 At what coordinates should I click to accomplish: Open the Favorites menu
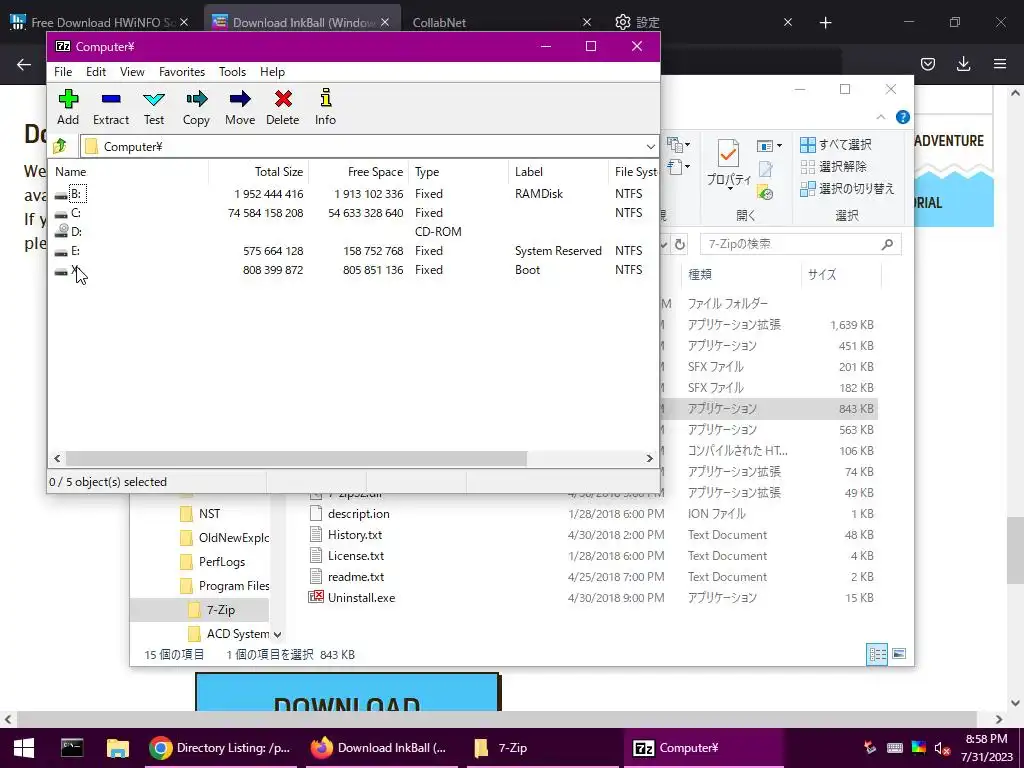click(x=182, y=72)
